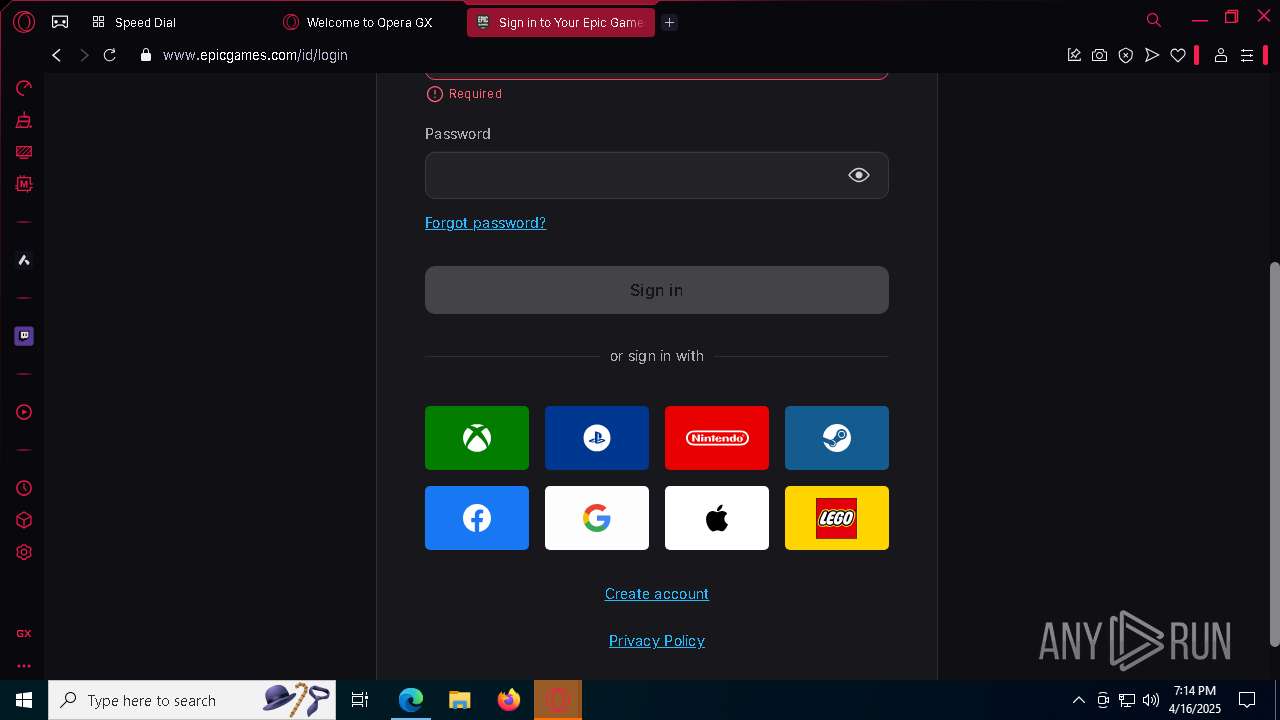Launch Microsoft Edge from the taskbar

[x=411, y=700]
